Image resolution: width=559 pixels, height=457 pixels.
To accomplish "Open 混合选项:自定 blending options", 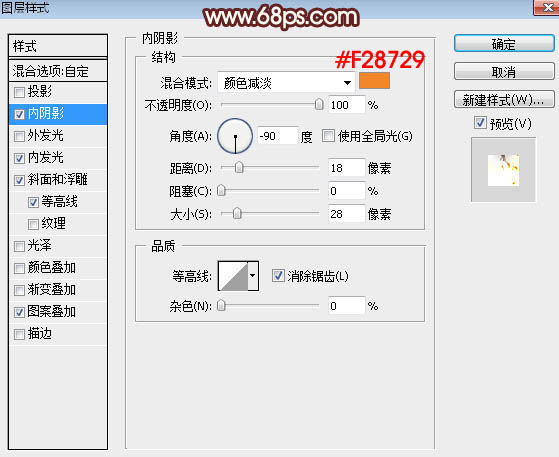I will (x=58, y=71).
